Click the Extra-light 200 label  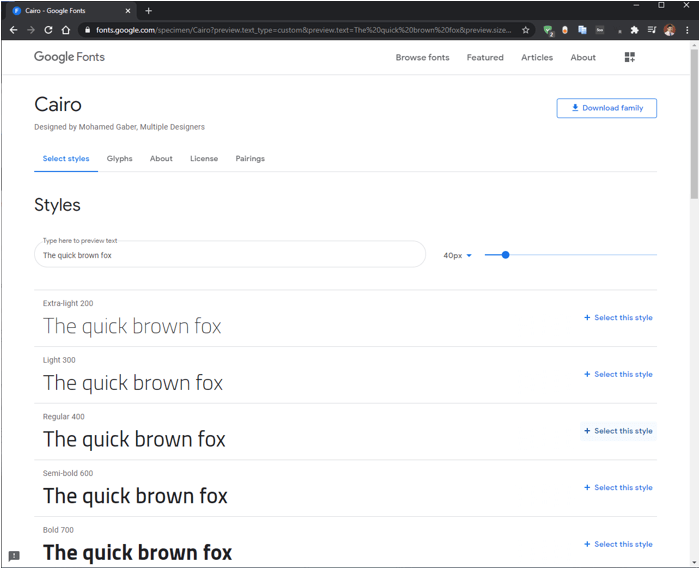tap(68, 303)
